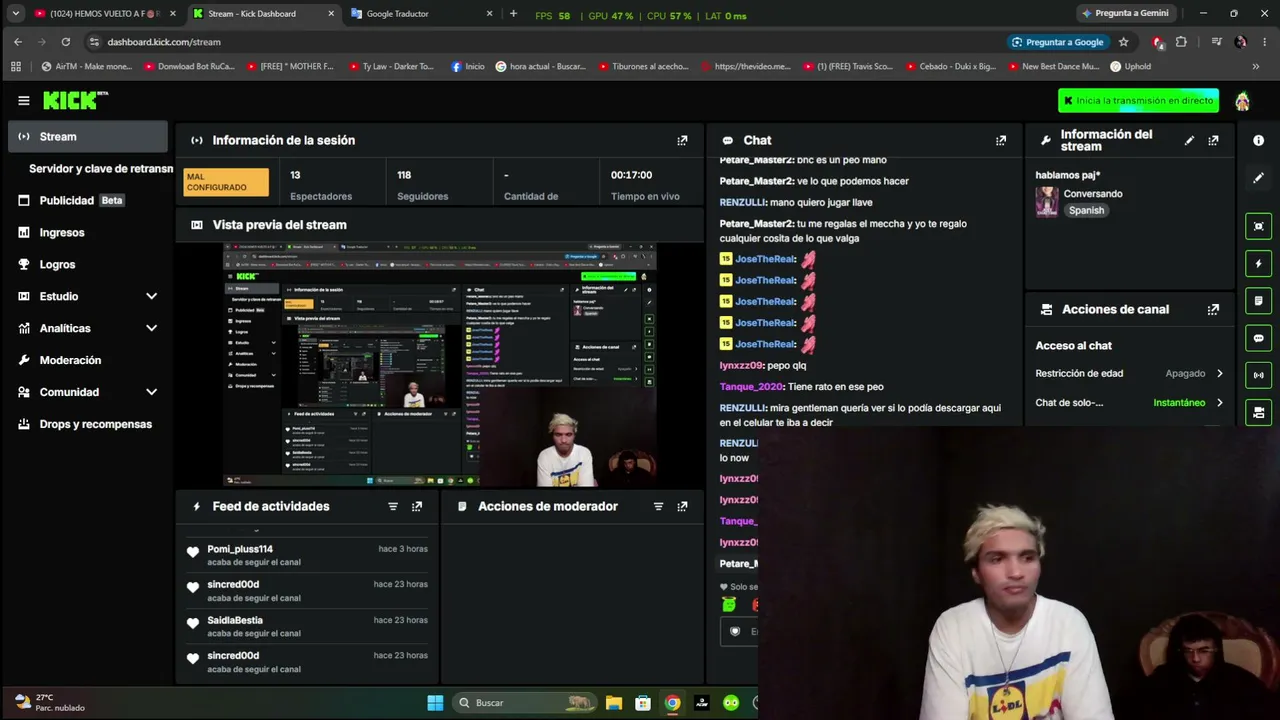Click Preguntar a Google button
This screenshot has height=720, width=1280.
click(x=1058, y=42)
